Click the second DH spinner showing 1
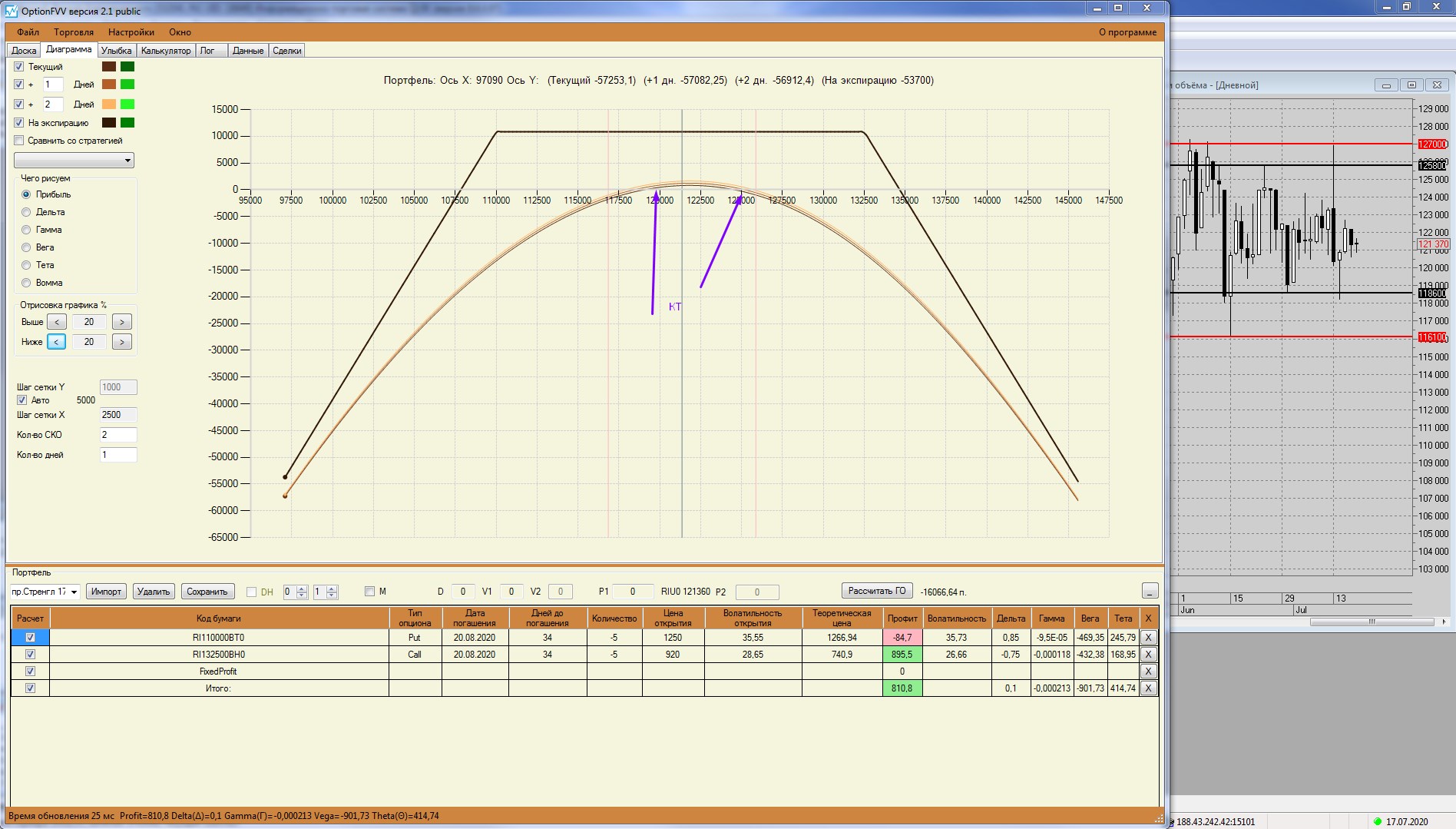Screen dimensions: 1456x829 click(x=326, y=592)
